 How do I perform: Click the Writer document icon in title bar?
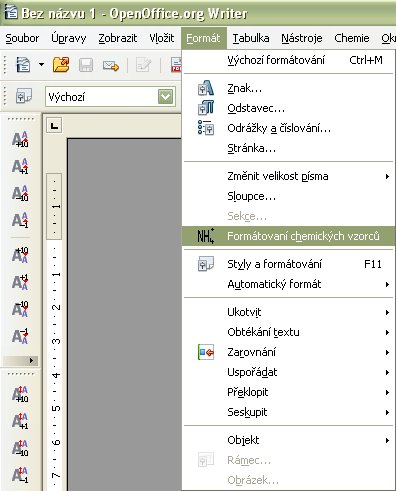(10, 13)
